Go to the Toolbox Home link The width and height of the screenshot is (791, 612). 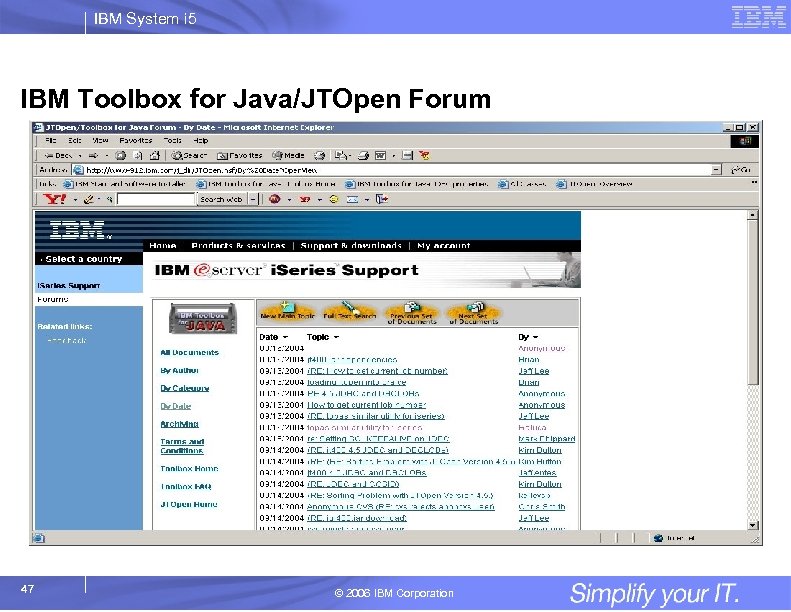coord(189,468)
